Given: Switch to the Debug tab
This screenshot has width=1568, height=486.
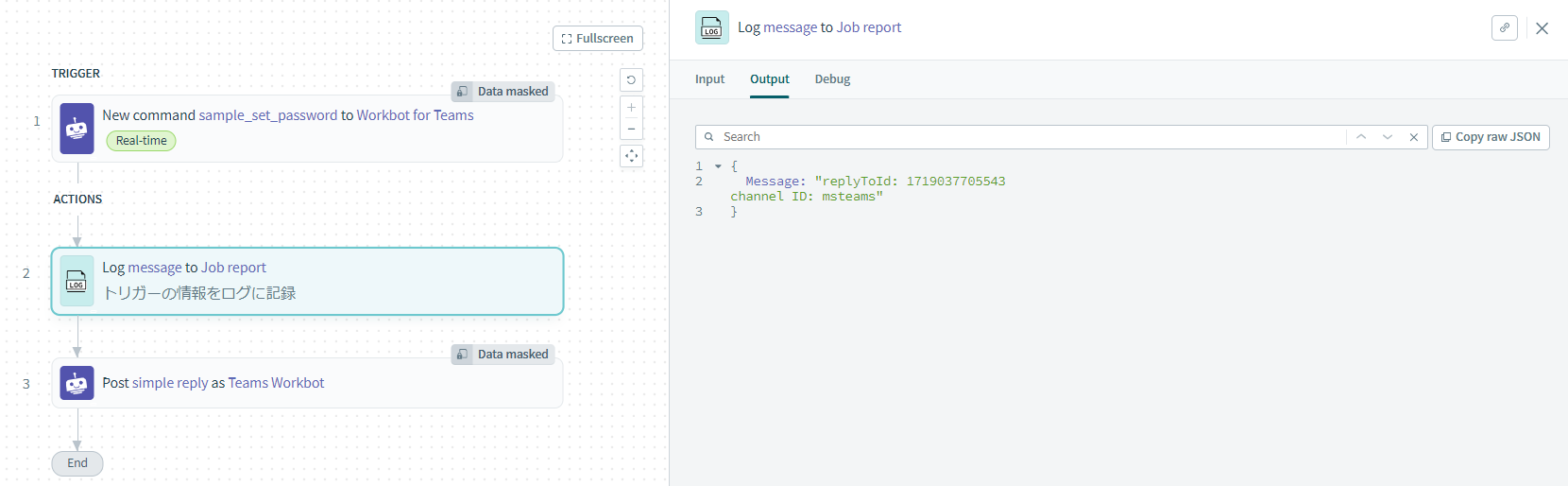Looking at the screenshot, I should [832, 79].
